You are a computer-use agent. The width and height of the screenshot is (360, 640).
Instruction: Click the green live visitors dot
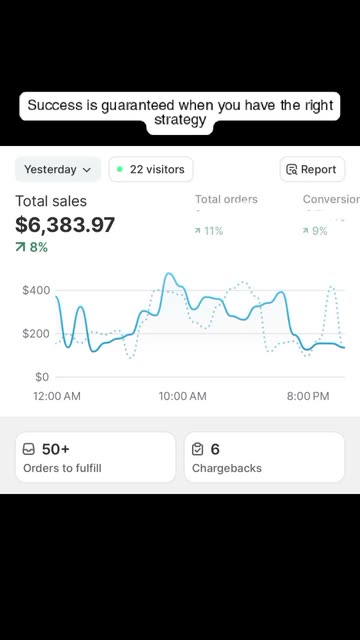click(x=120, y=169)
